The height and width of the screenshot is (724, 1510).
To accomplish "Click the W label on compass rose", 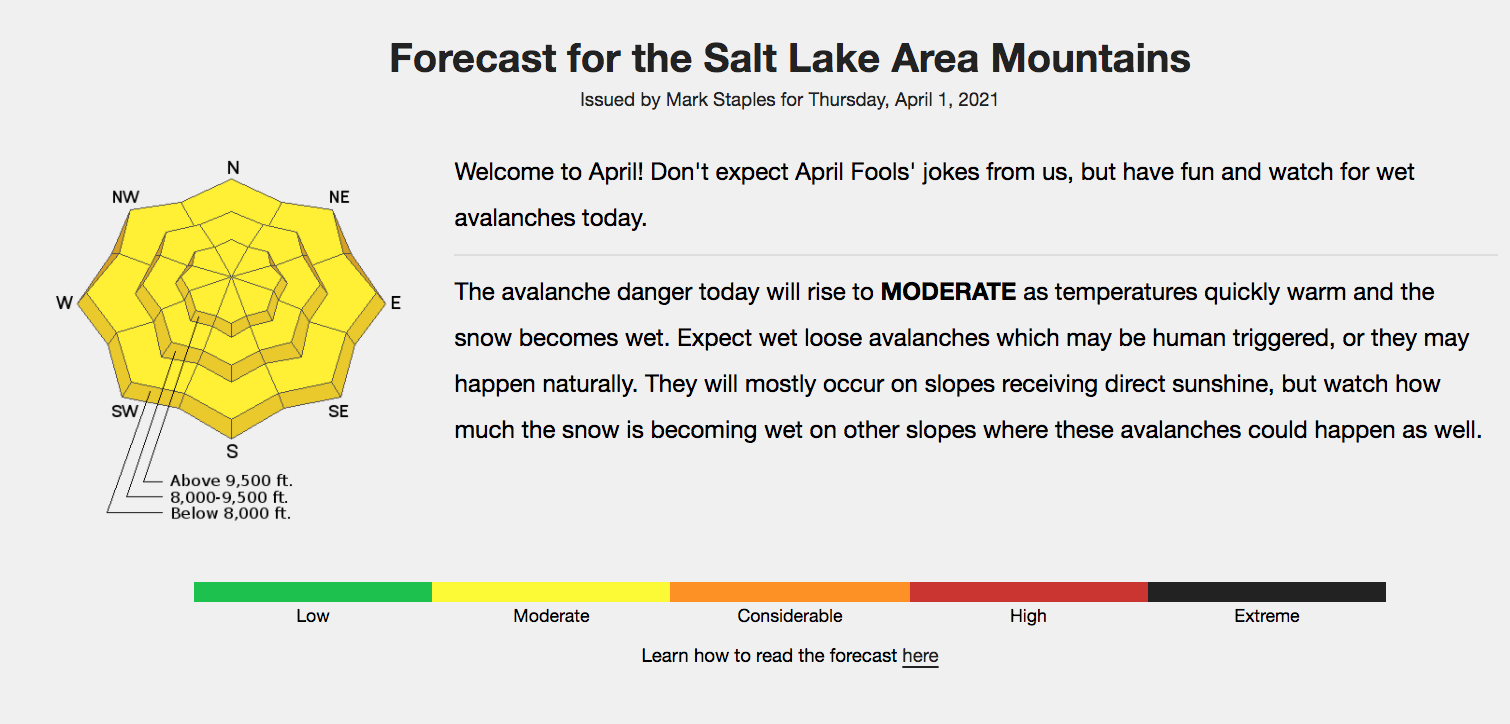I will pyautogui.click(x=65, y=303).
